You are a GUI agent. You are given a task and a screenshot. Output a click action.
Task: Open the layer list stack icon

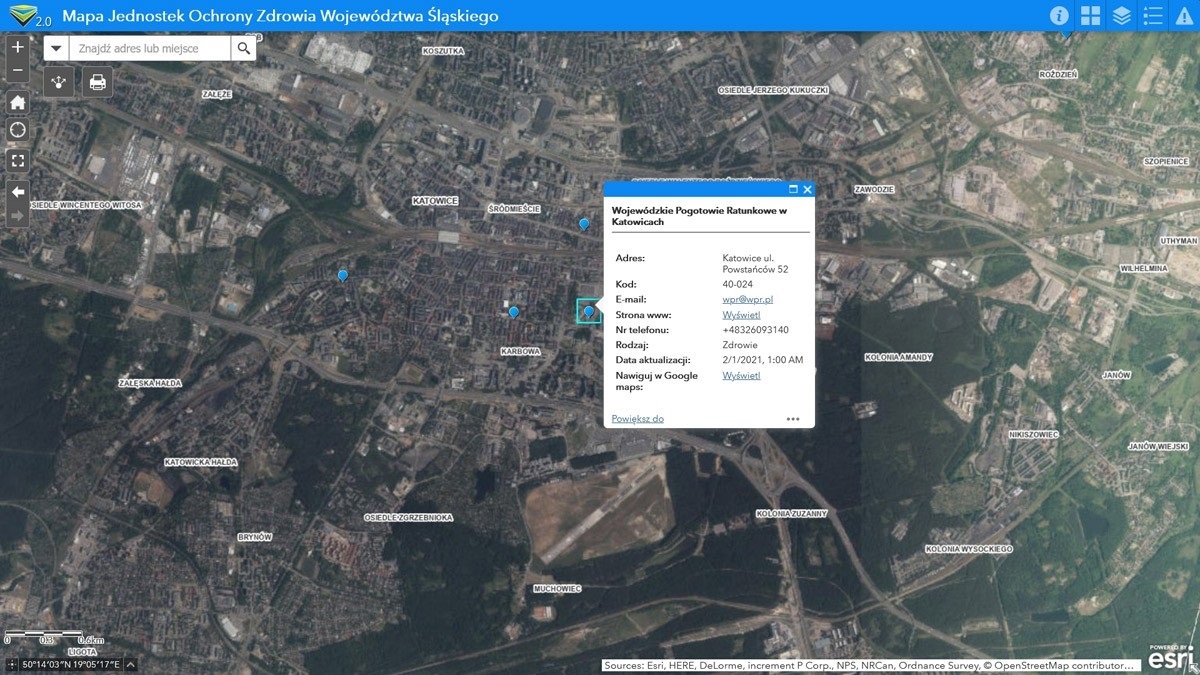tap(1122, 16)
